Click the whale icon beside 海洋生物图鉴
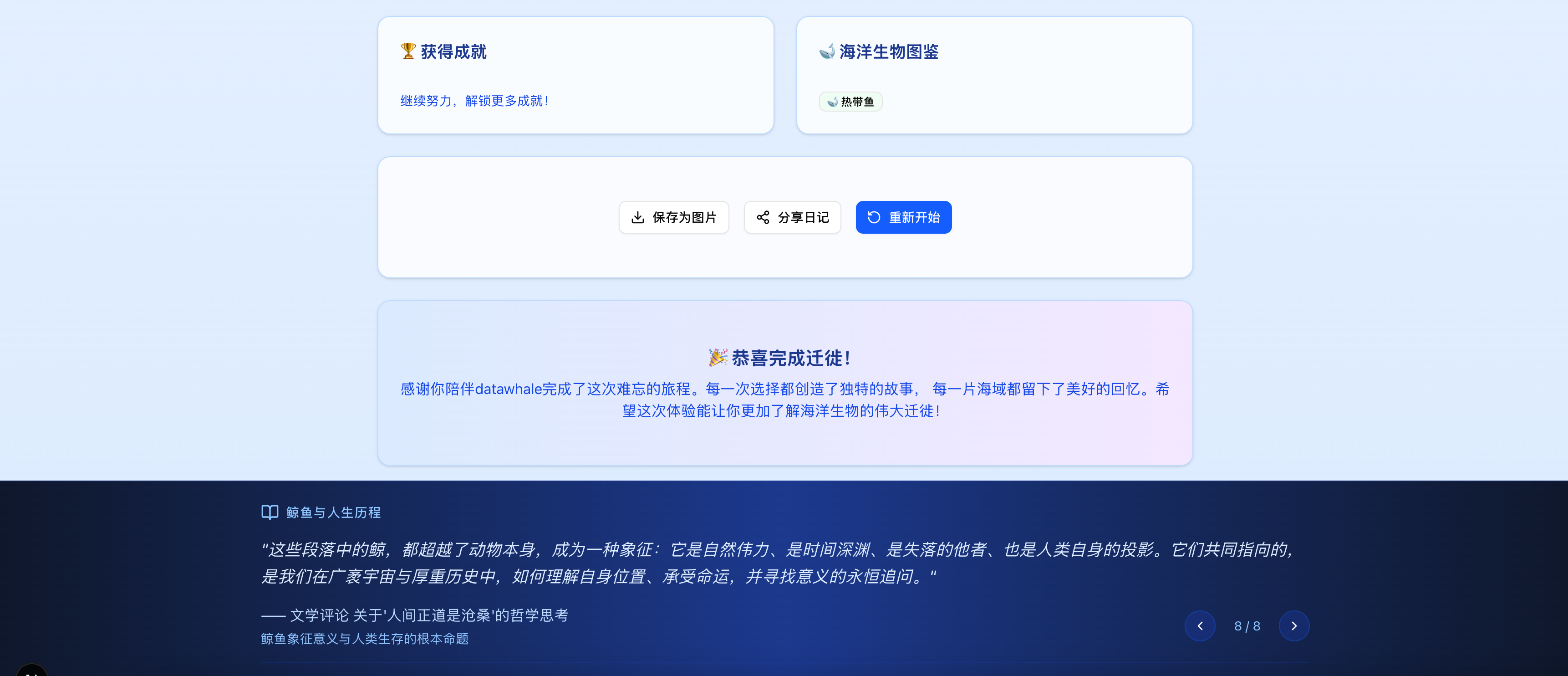This screenshot has width=1568, height=676. [827, 51]
